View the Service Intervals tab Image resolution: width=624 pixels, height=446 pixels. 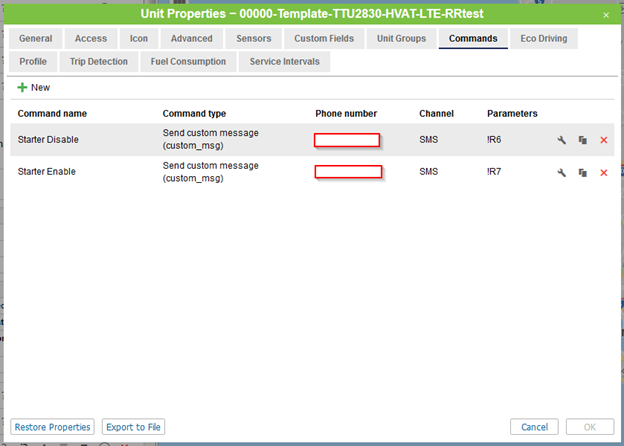pos(285,62)
